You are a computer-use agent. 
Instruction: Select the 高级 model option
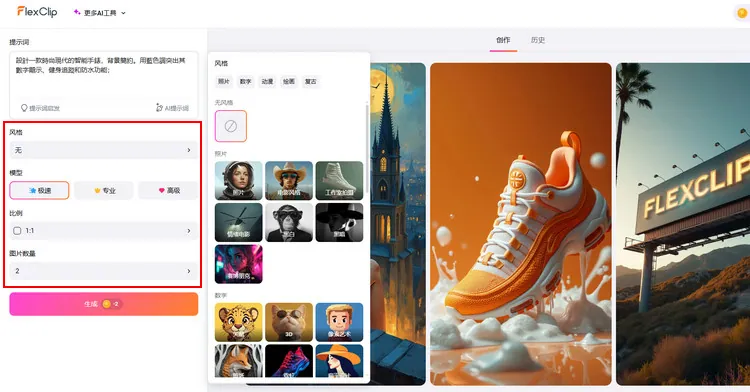pyautogui.click(x=168, y=190)
